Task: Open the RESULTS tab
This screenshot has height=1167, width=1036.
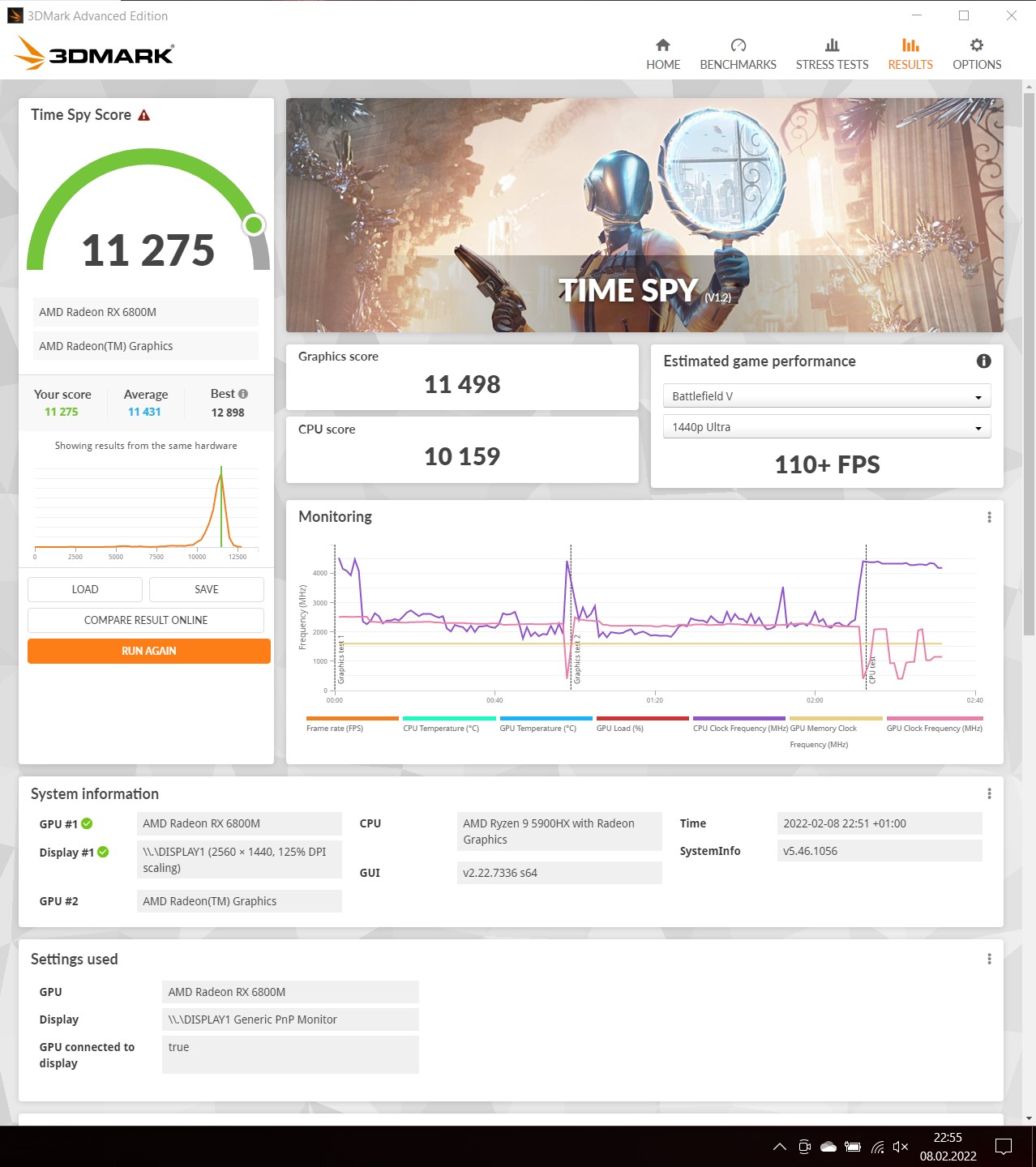Action: pyautogui.click(x=910, y=54)
